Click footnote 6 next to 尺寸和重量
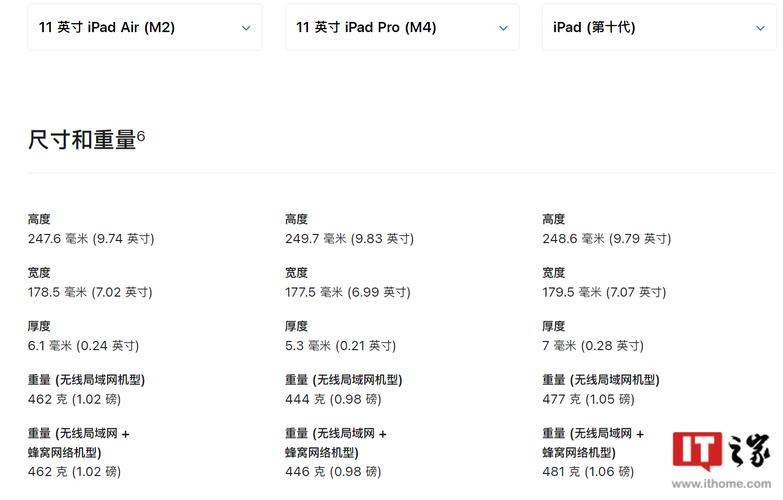 coord(141,136)
